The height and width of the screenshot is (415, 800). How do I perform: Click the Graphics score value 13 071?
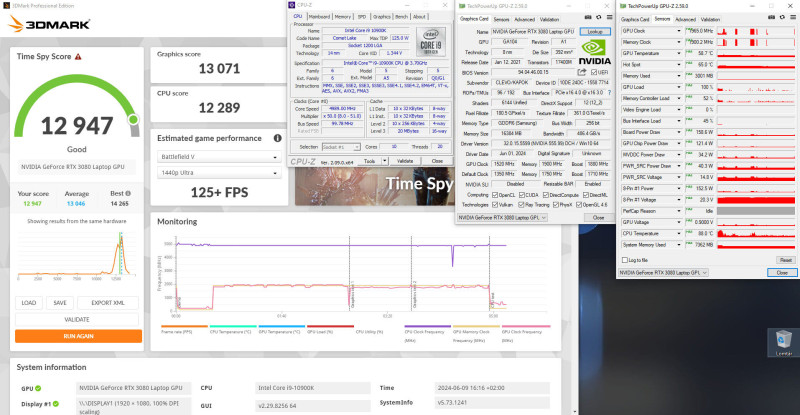(x=219, y=68)
